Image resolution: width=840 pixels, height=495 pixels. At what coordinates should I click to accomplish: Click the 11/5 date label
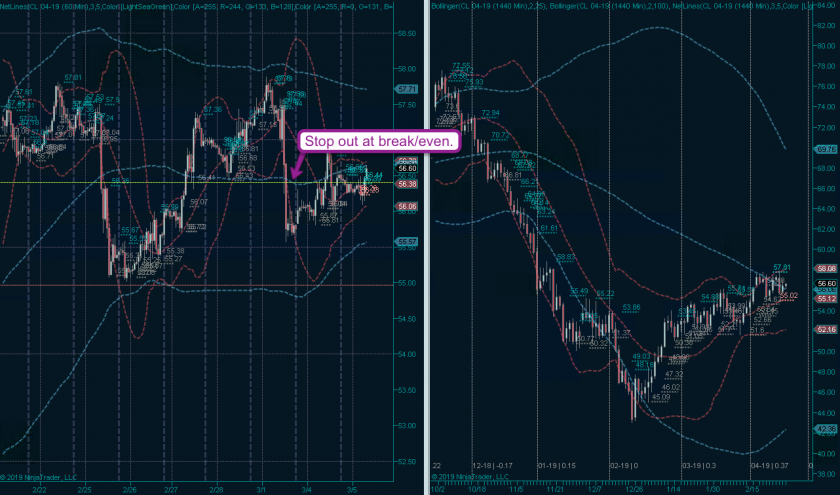pyautogui.click(x=516, y=489)
